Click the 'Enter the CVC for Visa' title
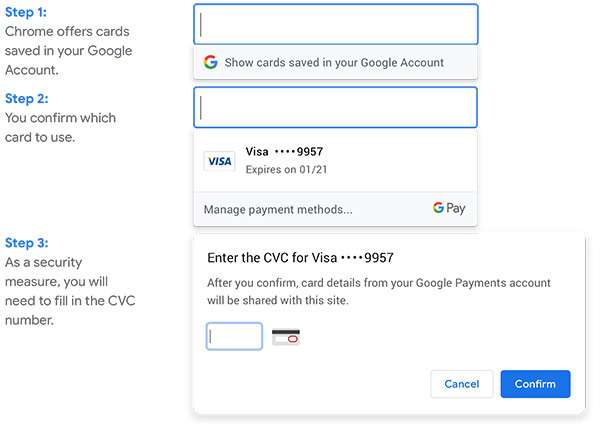This screenshot has width=600, height=430. 300,258
